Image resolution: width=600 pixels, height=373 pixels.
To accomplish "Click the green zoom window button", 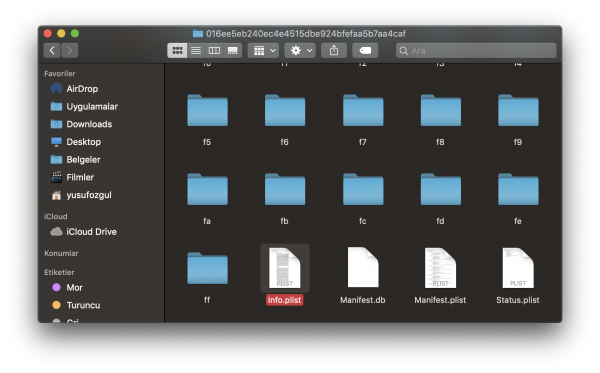I will pos(75,34).
